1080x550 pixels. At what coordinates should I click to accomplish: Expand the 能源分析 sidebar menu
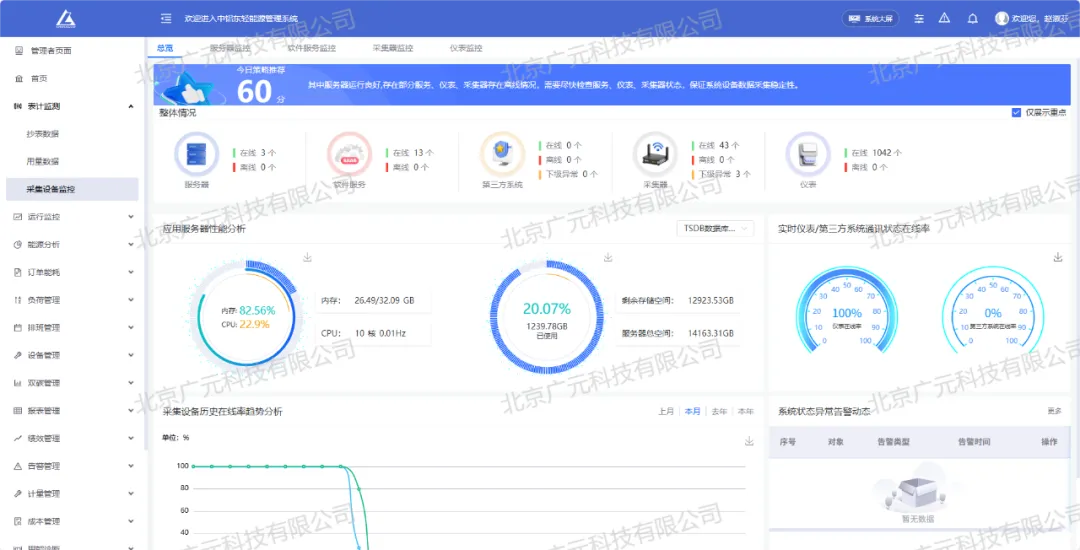[131, 244]
